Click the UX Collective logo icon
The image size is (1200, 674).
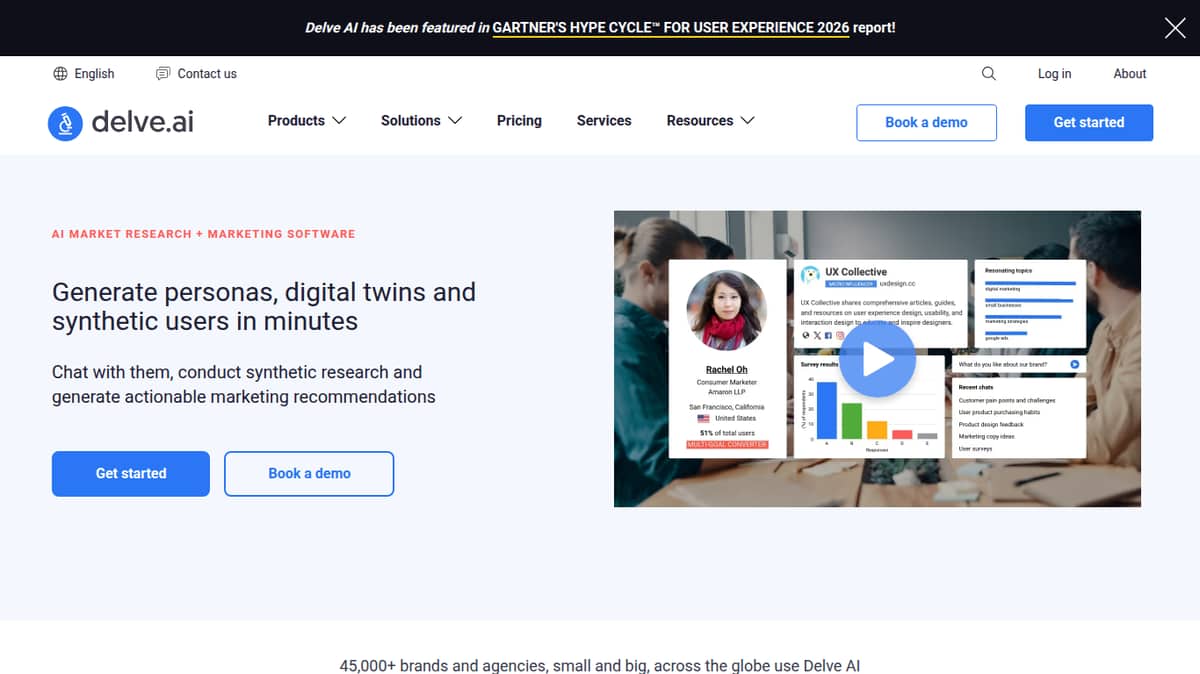(810, 274)
